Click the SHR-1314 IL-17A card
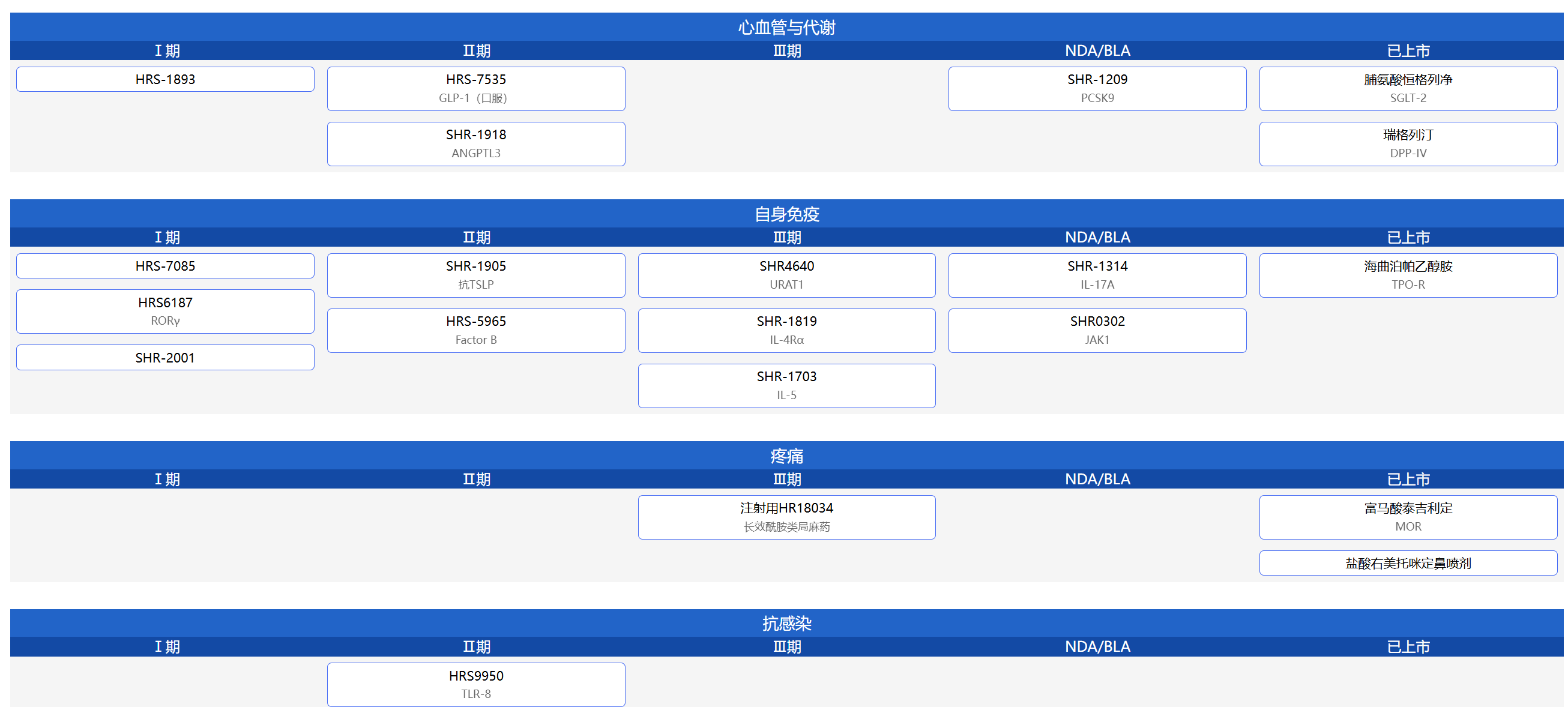The image size is (1568, 707). (x=1097, y=275)
